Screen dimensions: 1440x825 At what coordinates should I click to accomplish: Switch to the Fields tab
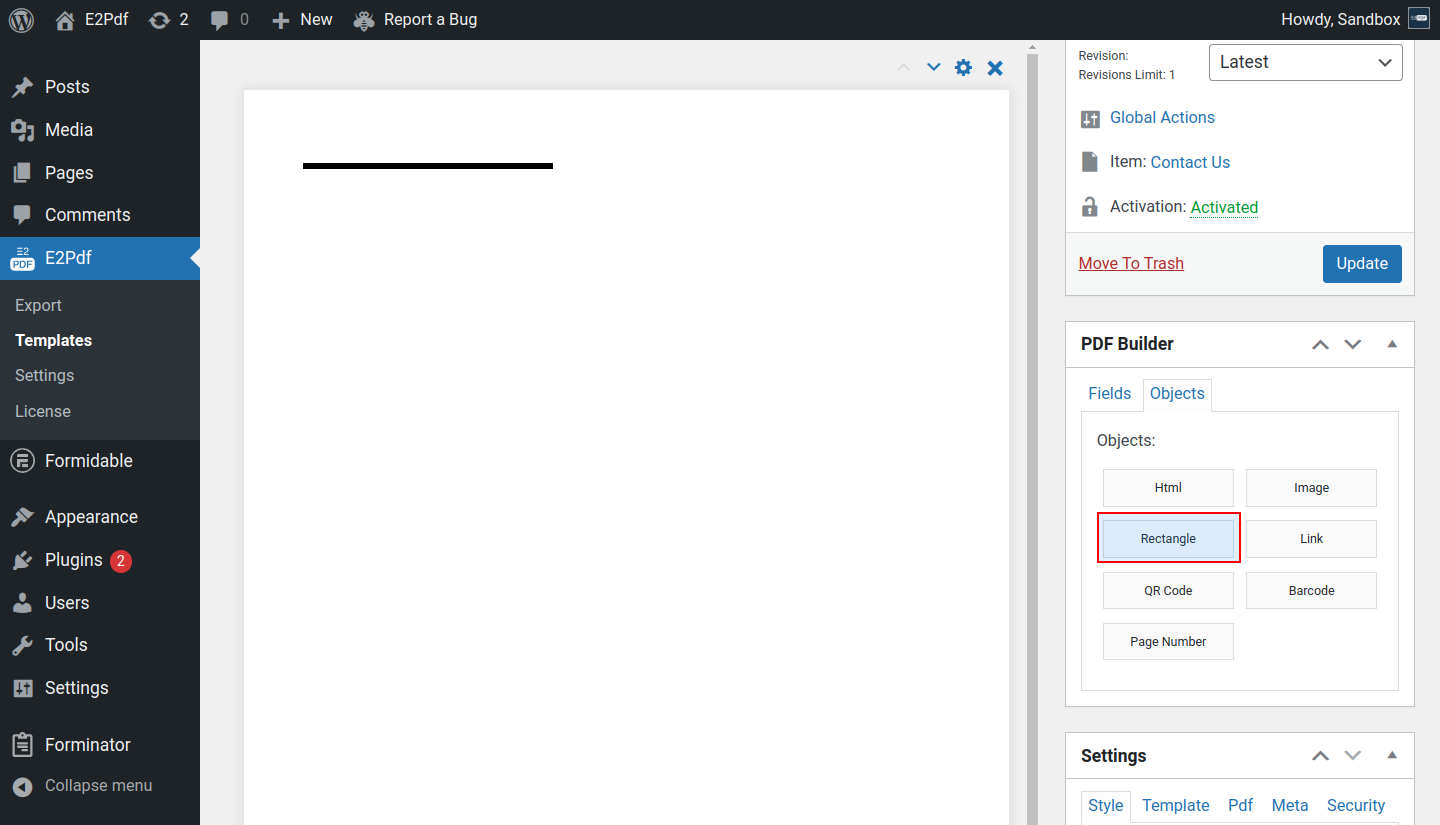pyautogui.click(x=1109, y=394)
